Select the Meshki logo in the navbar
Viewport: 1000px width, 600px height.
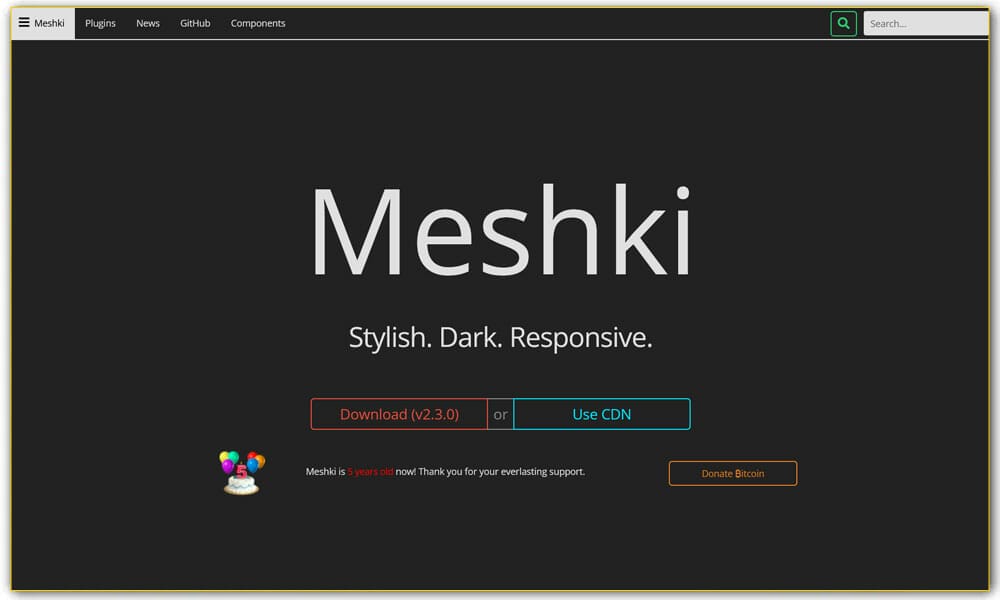[47, 23]
